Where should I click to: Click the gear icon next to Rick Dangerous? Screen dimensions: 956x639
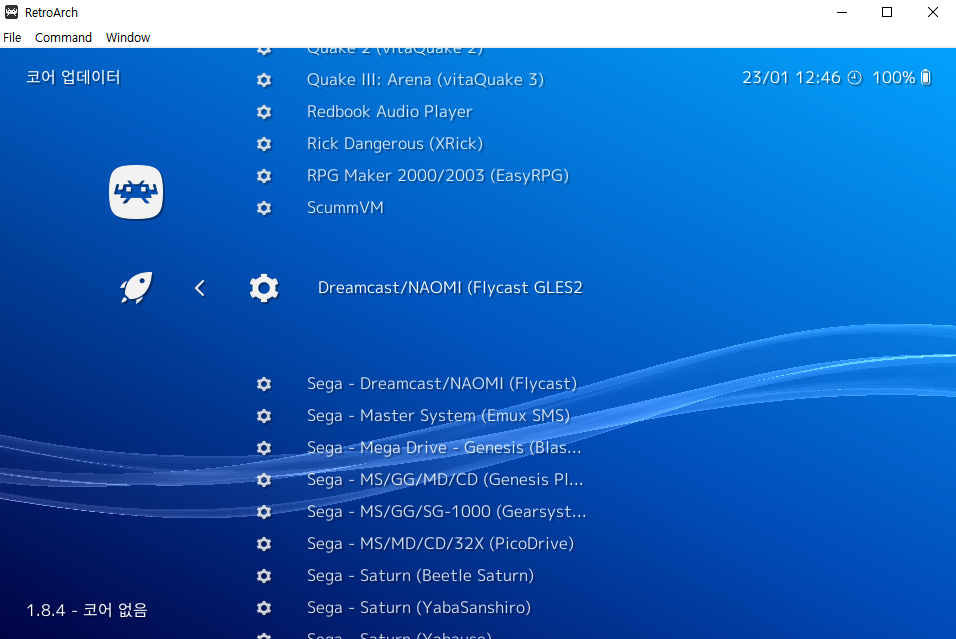[264, 144]
